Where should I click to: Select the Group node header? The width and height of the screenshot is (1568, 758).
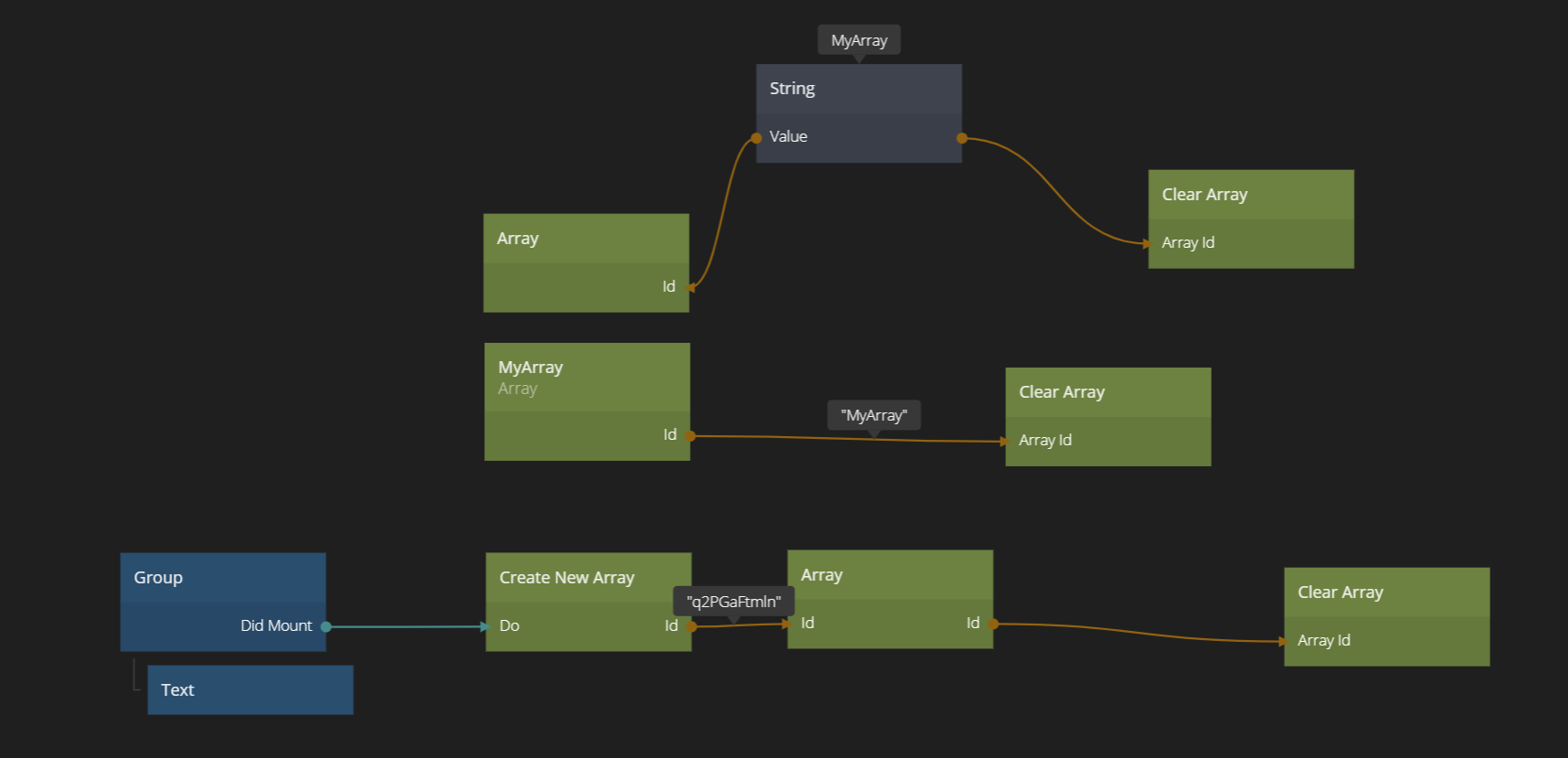coord(222,578)
